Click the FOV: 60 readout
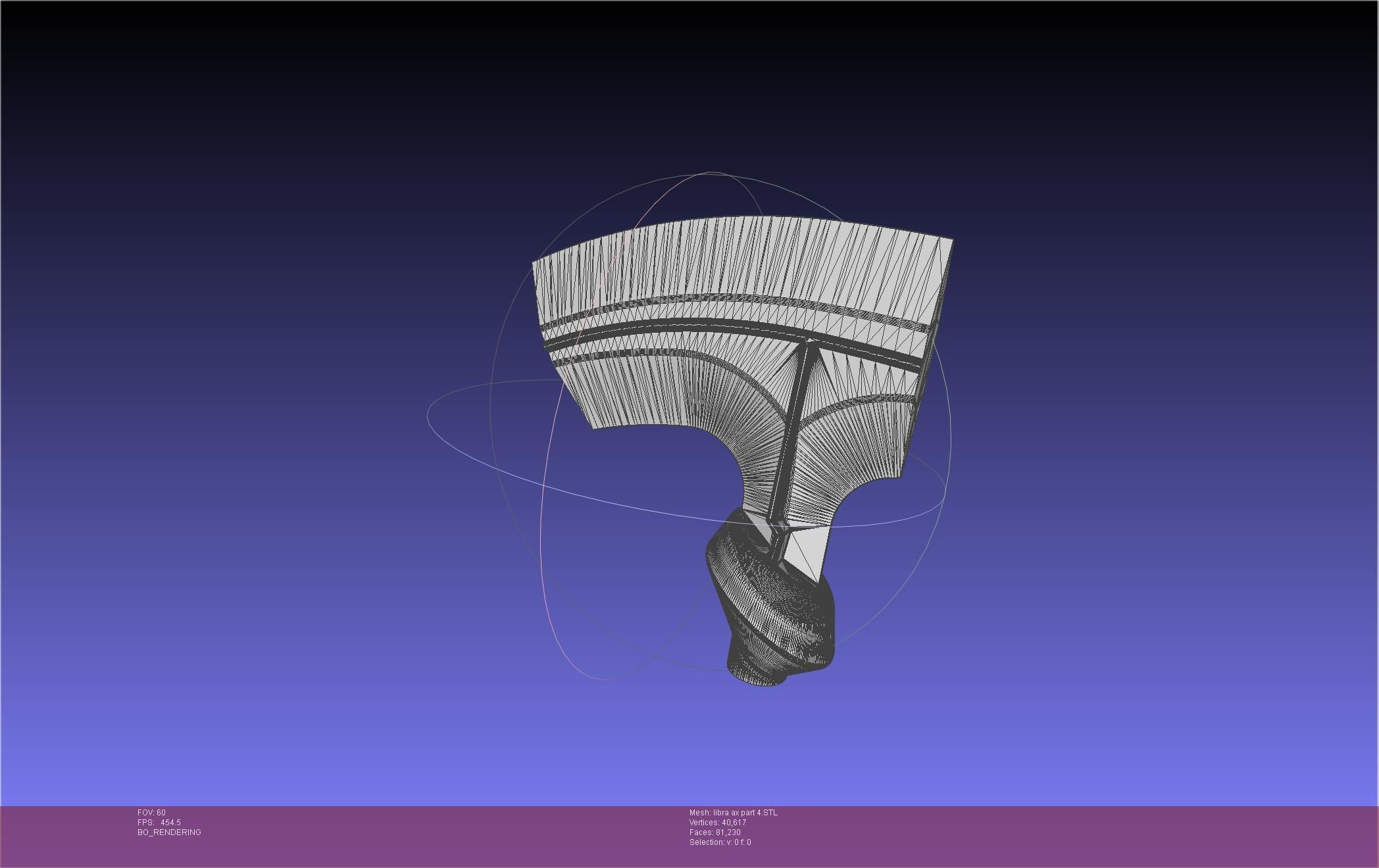Screen dimensions: 1379x868 (x=151, y=813)
